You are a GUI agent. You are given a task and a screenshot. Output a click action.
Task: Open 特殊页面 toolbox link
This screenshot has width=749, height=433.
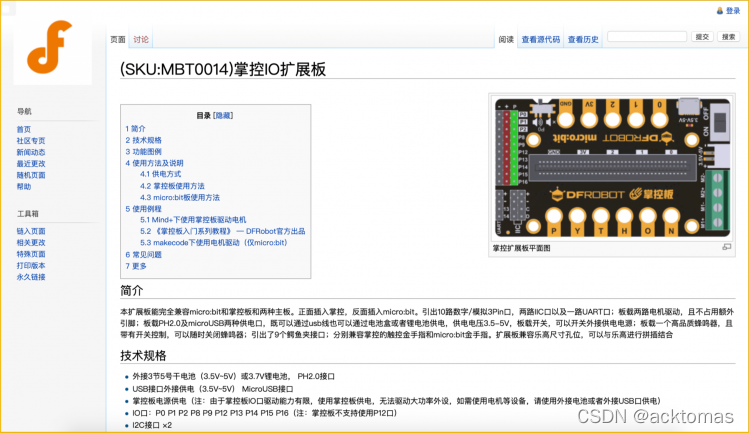tap(31, 254)
